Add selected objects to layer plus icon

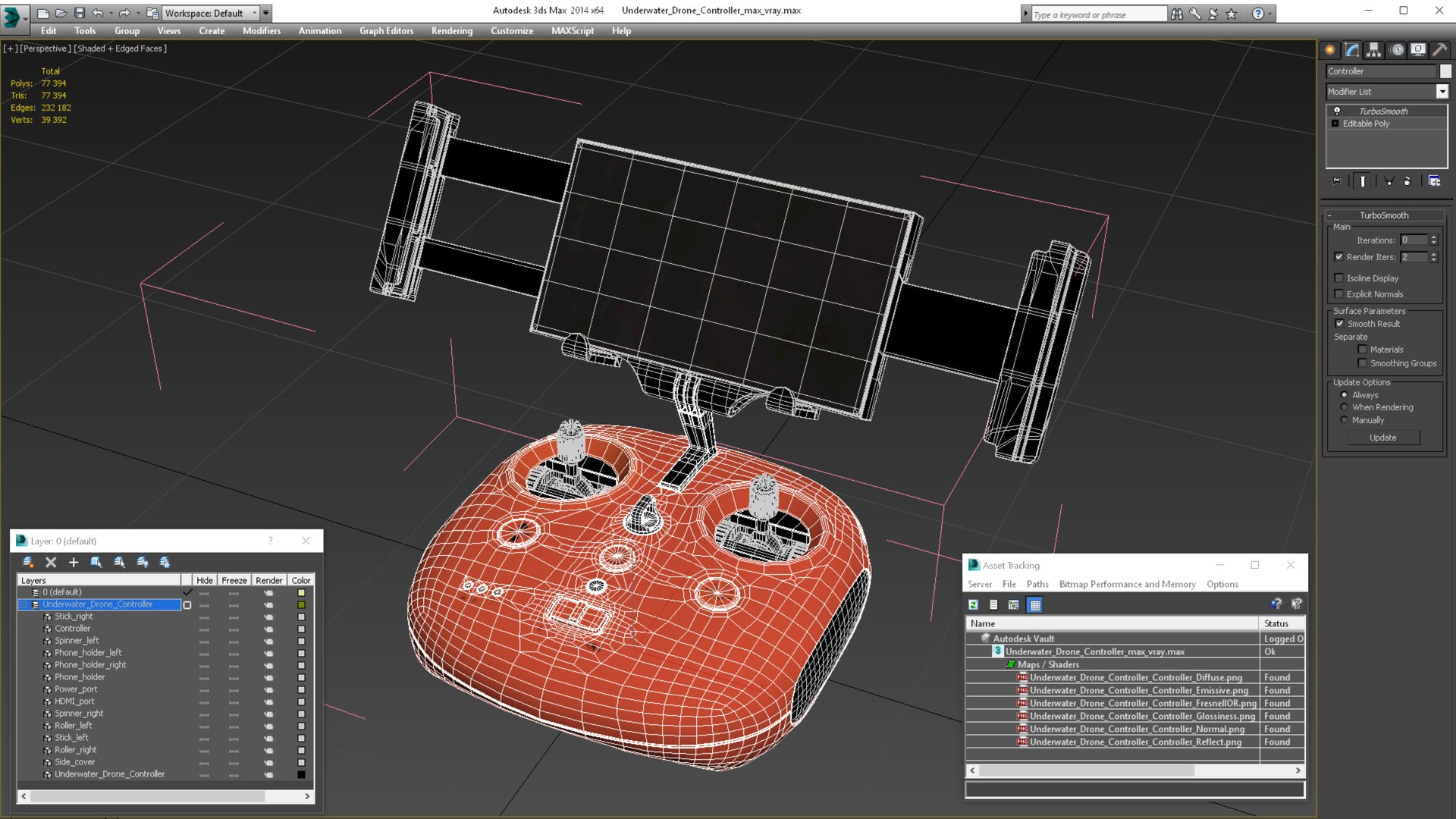(74, 562)
